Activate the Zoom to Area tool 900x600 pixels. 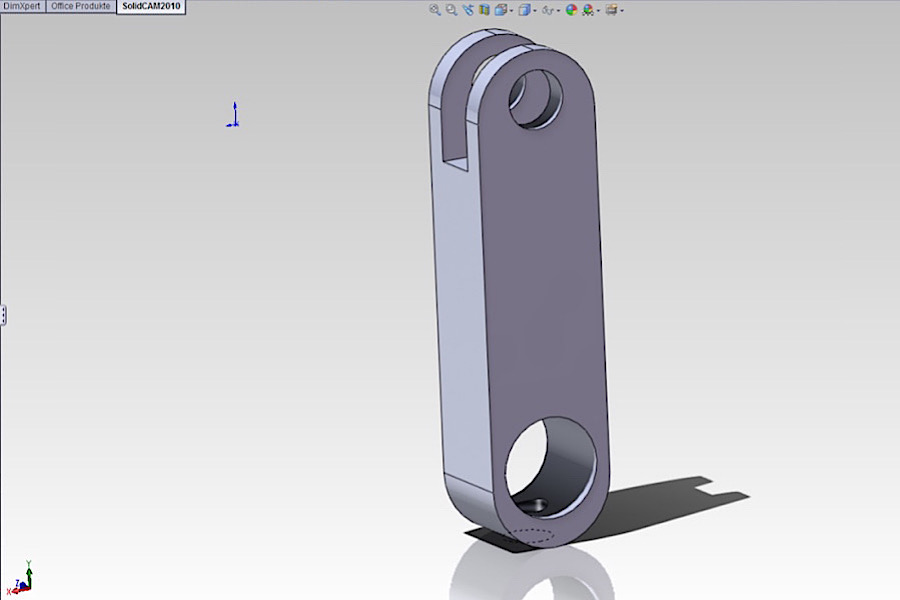point(451,10)
